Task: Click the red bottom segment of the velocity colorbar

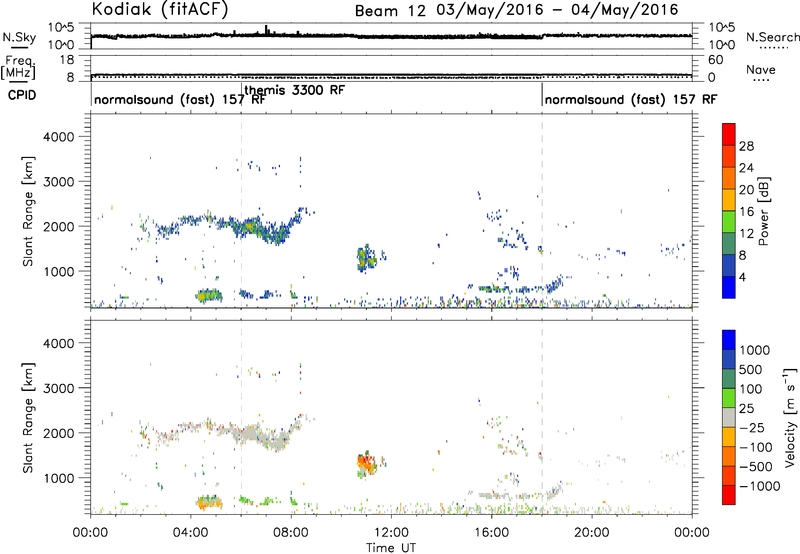Action: tap(729, 495)
